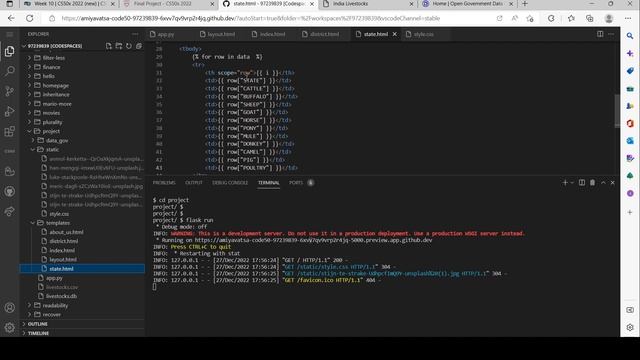Screen dimensions: 640x360
Task: Open the Source Control view
Action: pyautogui.click(x=9, y=91)
